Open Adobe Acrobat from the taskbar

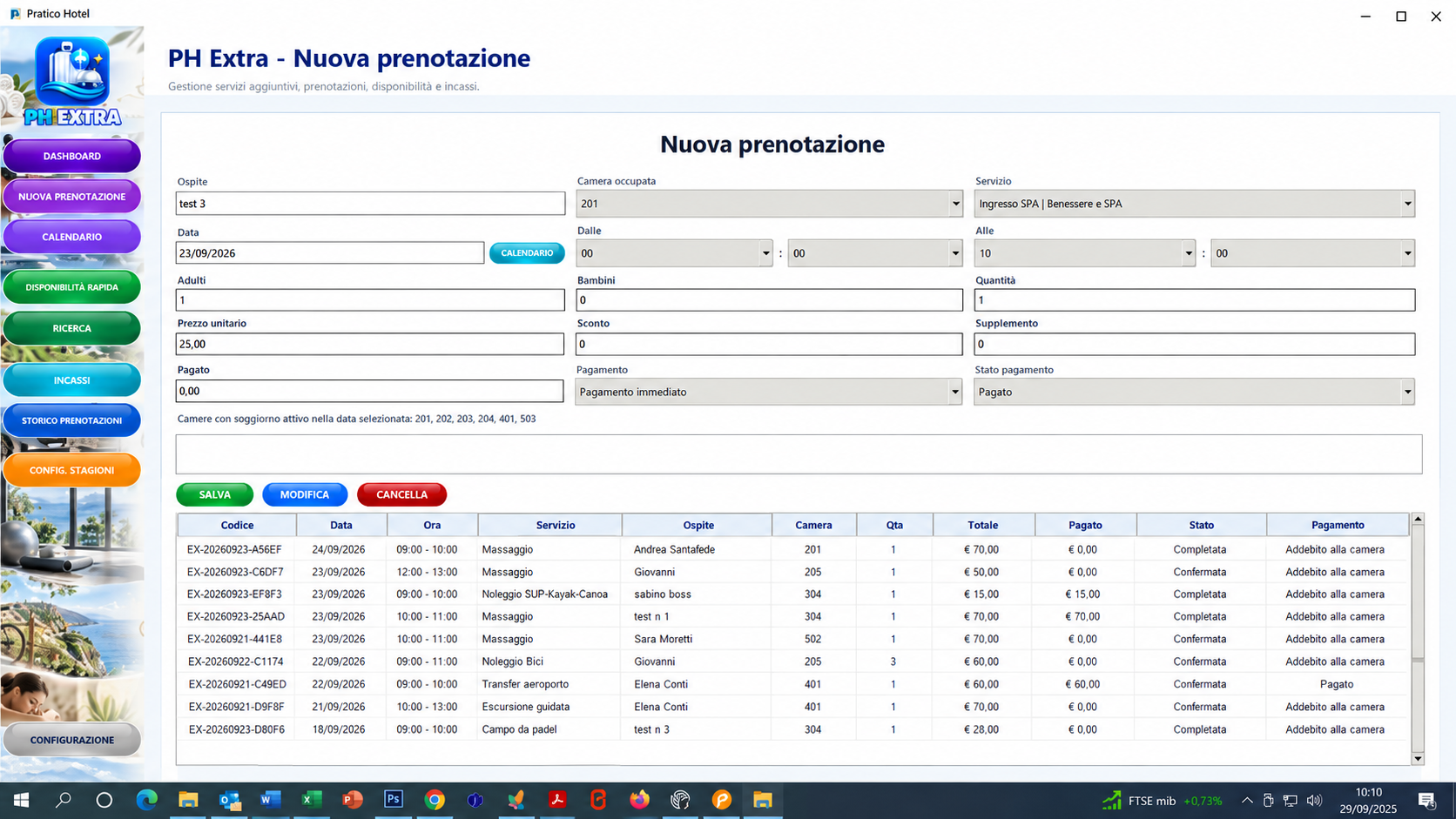[x=557, y=800]
